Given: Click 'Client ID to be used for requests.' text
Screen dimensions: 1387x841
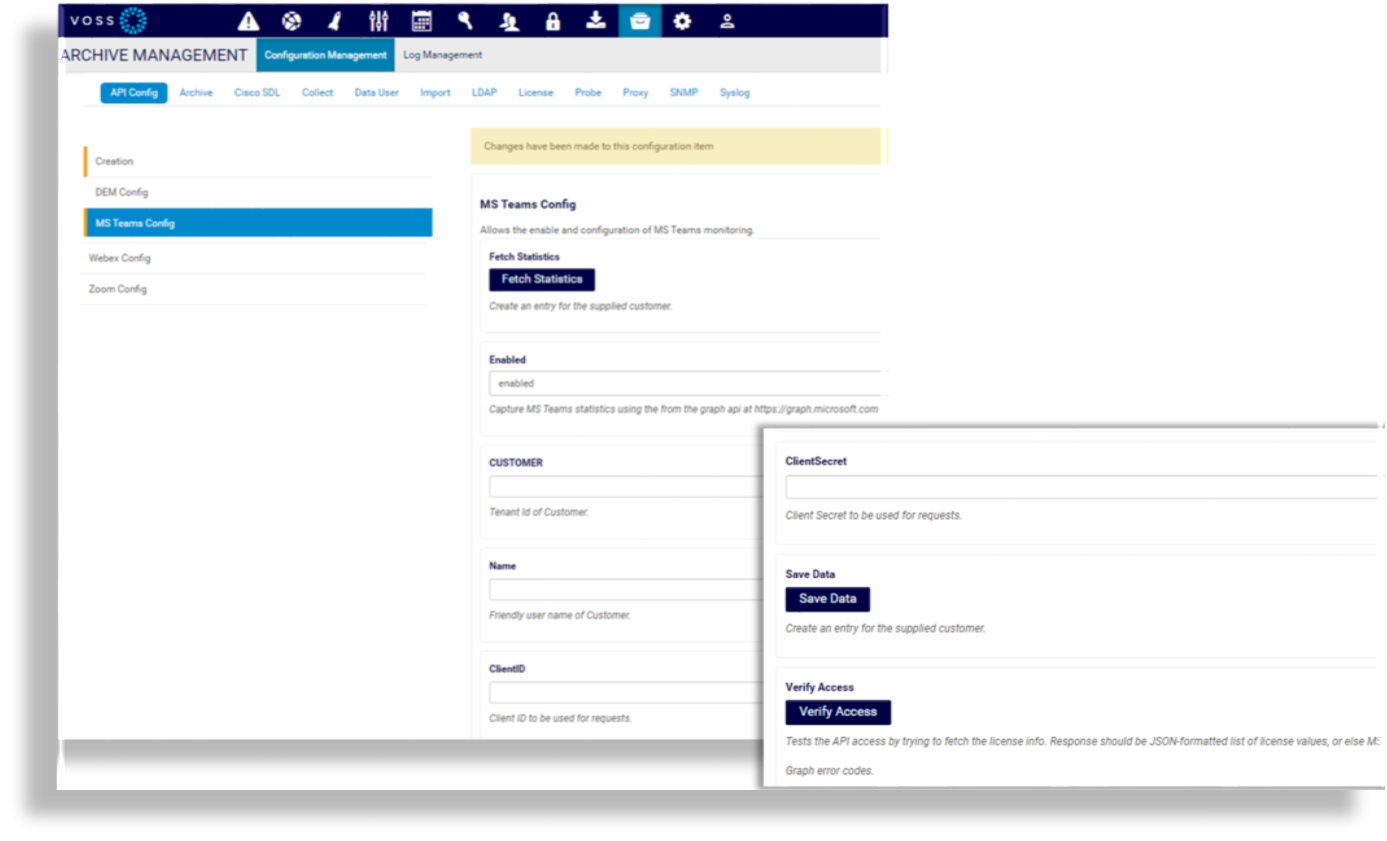Looking at the screenshot, I should (x=560, y=718).
